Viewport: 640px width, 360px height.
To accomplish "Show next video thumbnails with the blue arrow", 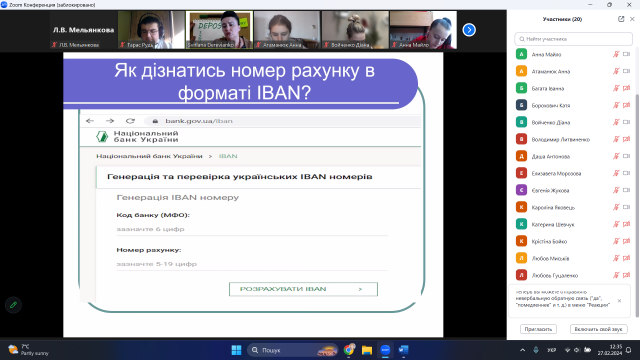I will coord(469,30).
